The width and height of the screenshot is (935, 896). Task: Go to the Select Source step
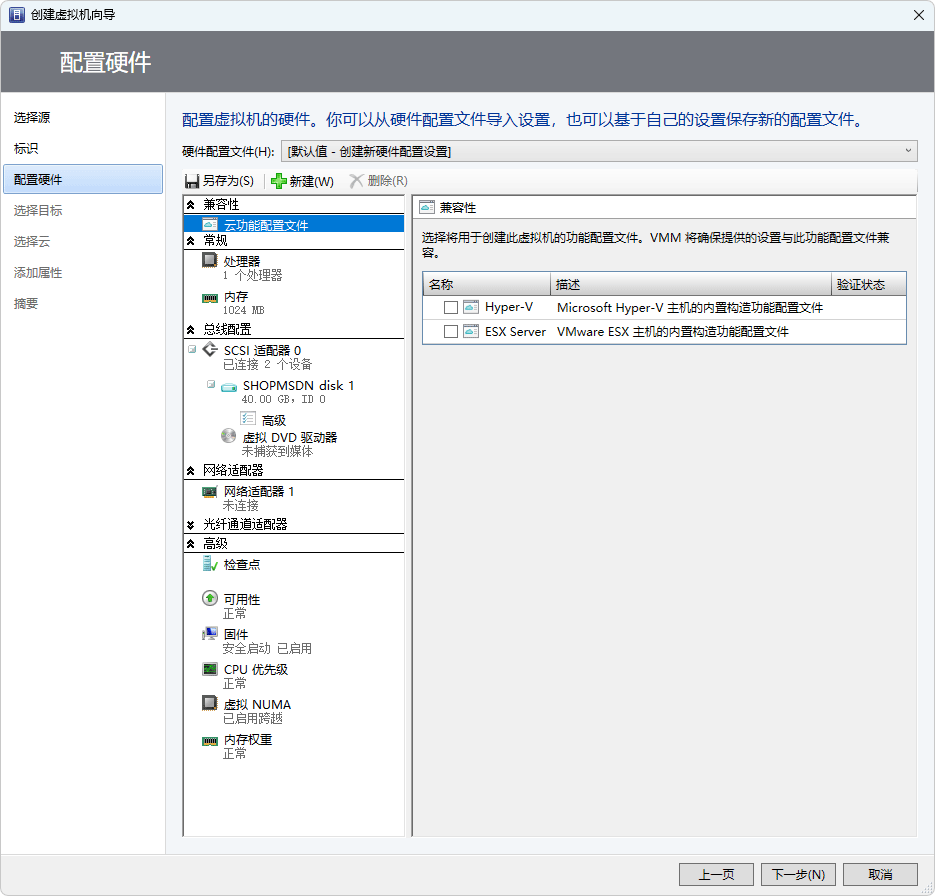point(32,118)
